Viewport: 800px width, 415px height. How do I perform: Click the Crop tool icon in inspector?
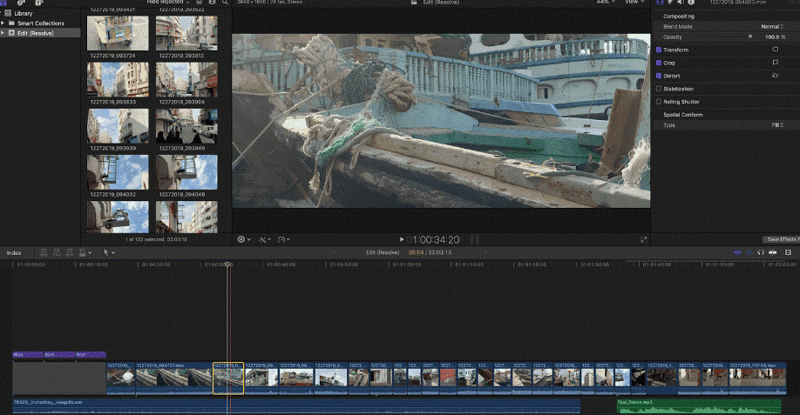tap(775, 62)
